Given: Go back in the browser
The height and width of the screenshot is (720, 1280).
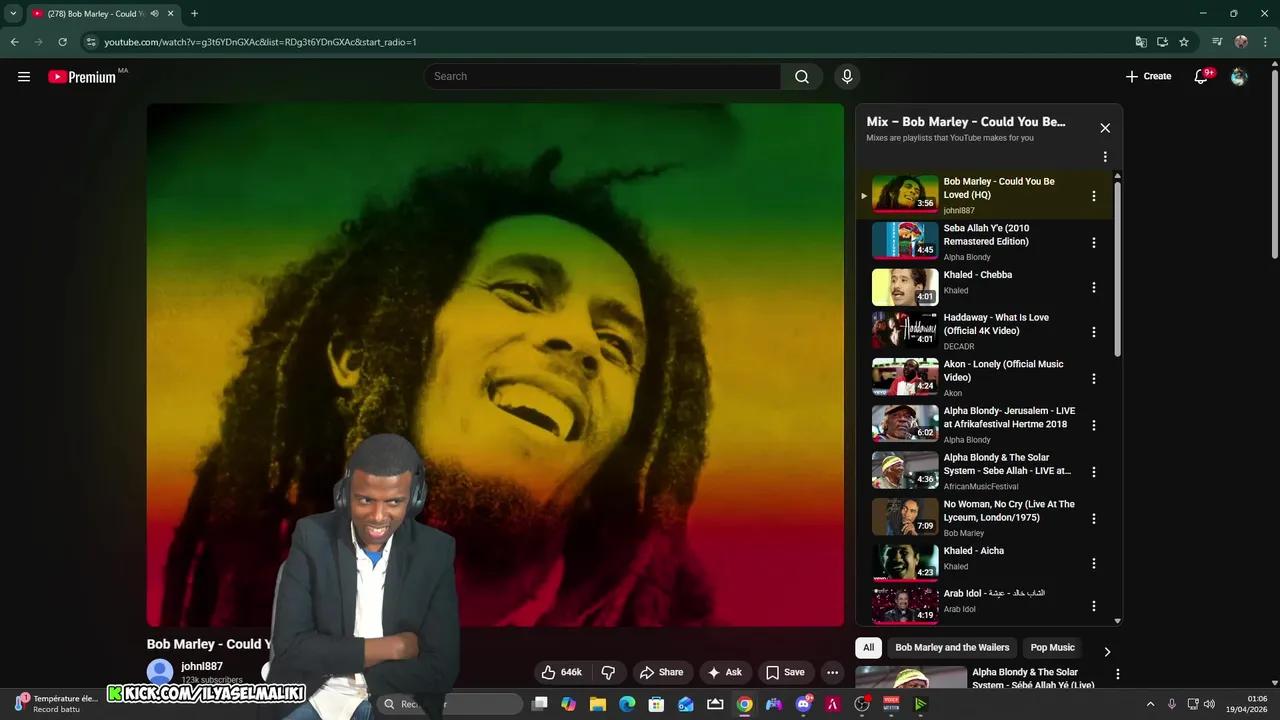Looking at the screenshot, I should [x=14, y=42].
